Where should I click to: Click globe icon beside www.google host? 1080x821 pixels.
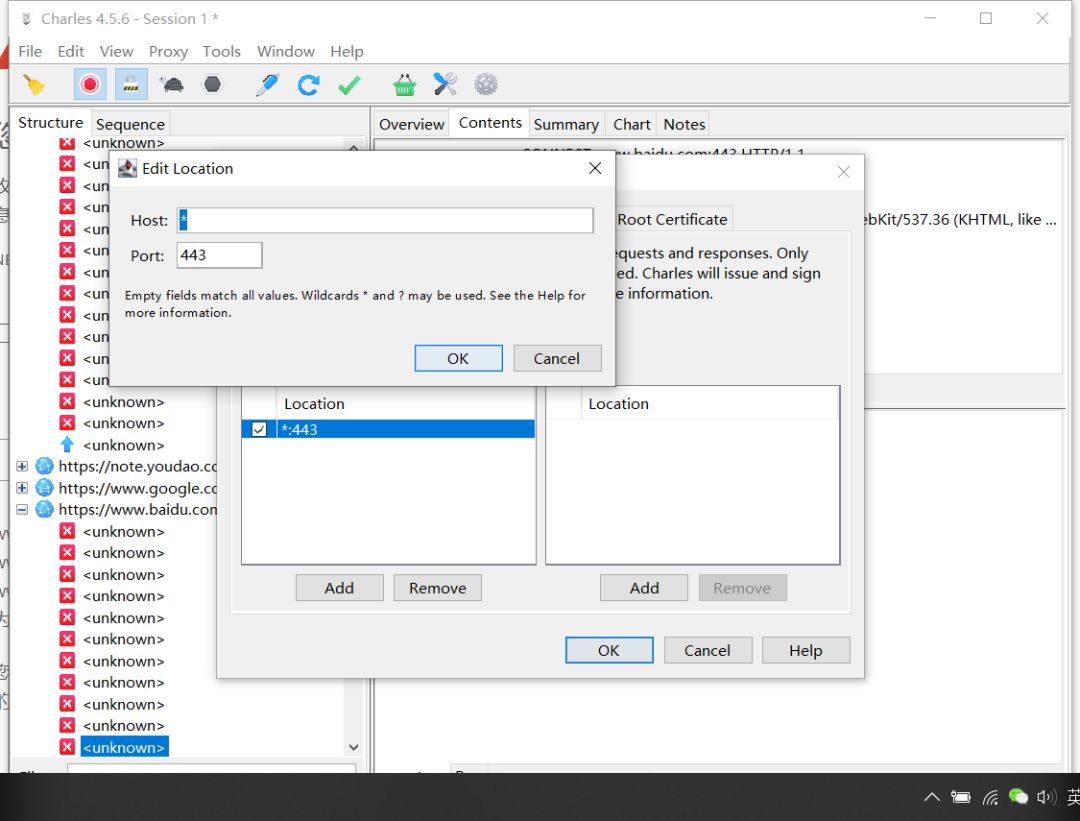[x=44, y=488]
